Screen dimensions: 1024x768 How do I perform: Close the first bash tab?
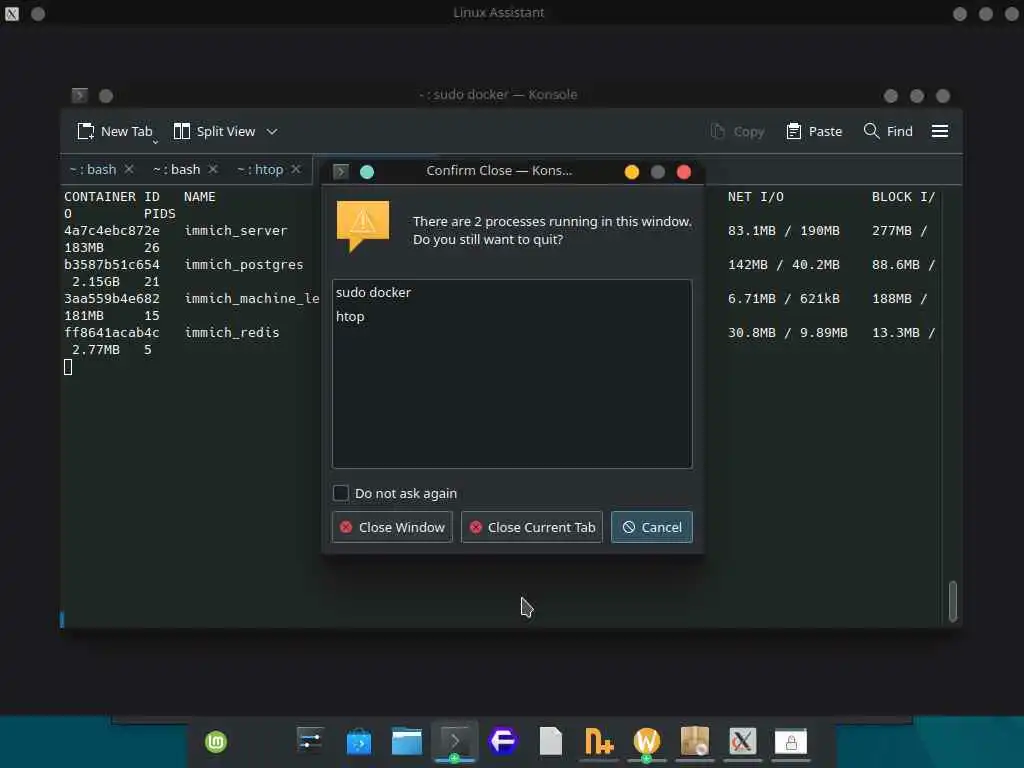(x=129, y=169)
